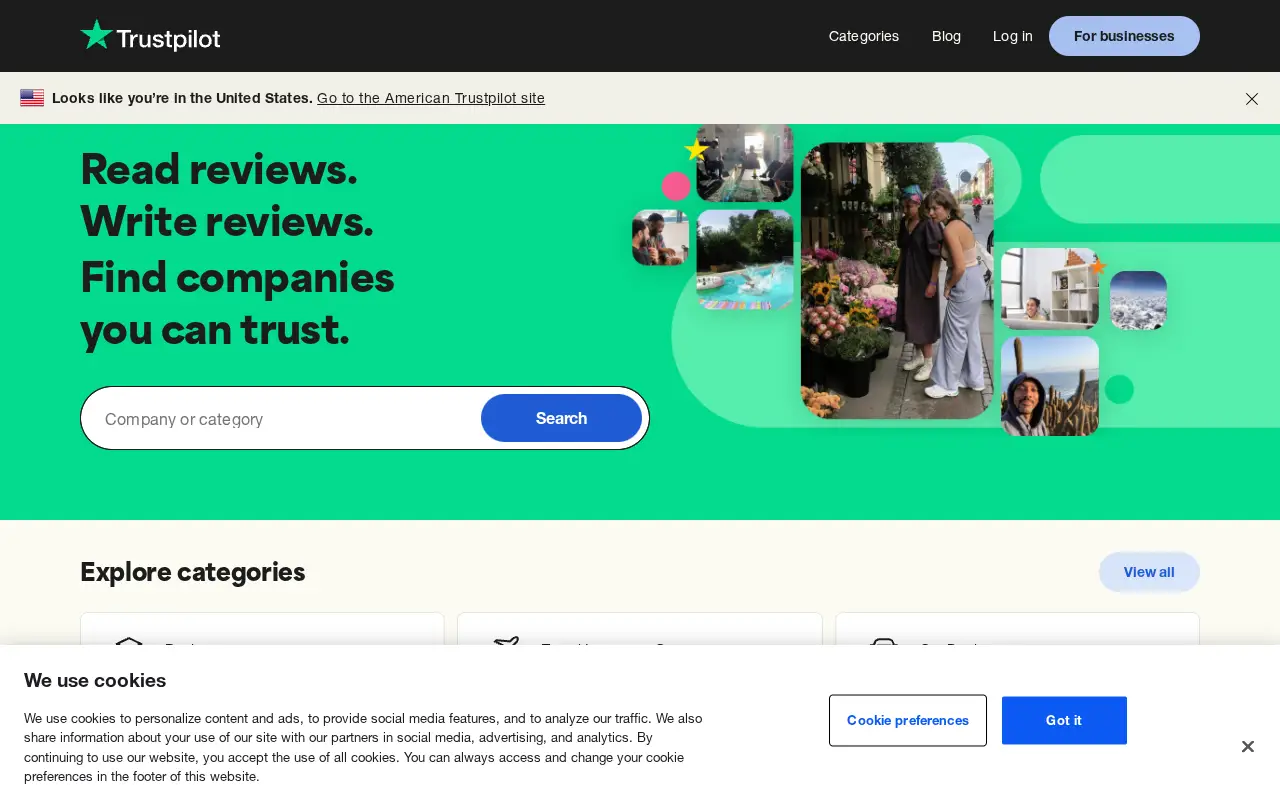Click the meeting room photo at top
This screenshot has height=800, width=1280.
click(745, 162)
